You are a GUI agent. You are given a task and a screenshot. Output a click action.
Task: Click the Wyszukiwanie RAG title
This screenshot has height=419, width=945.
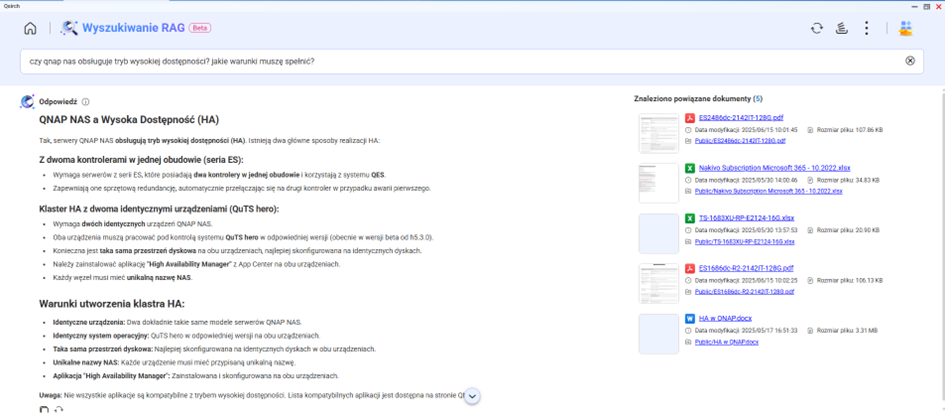(x=133, y=28)
